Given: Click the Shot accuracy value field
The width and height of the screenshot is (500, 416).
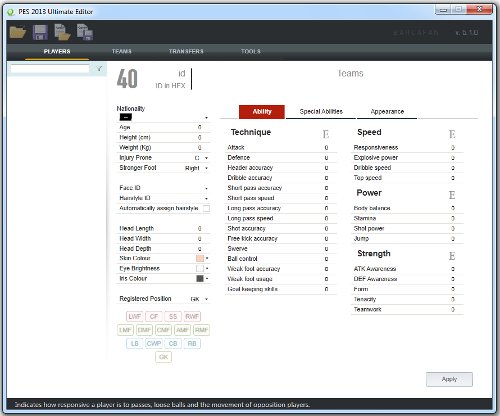Looking at the screenshot, I should [326, 228].
